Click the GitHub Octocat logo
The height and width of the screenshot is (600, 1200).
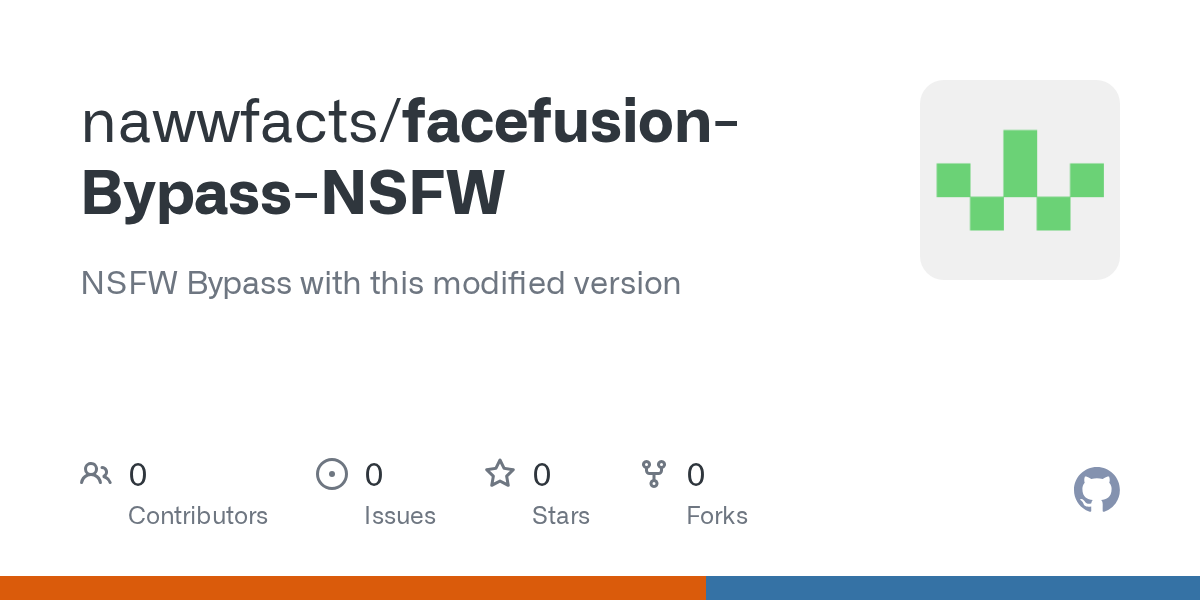coord(1096,491)
